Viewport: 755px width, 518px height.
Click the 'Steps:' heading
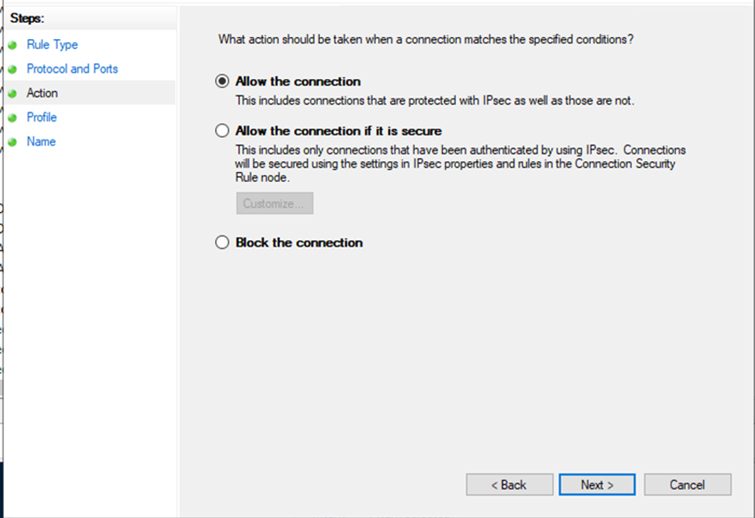click(28, 19)
